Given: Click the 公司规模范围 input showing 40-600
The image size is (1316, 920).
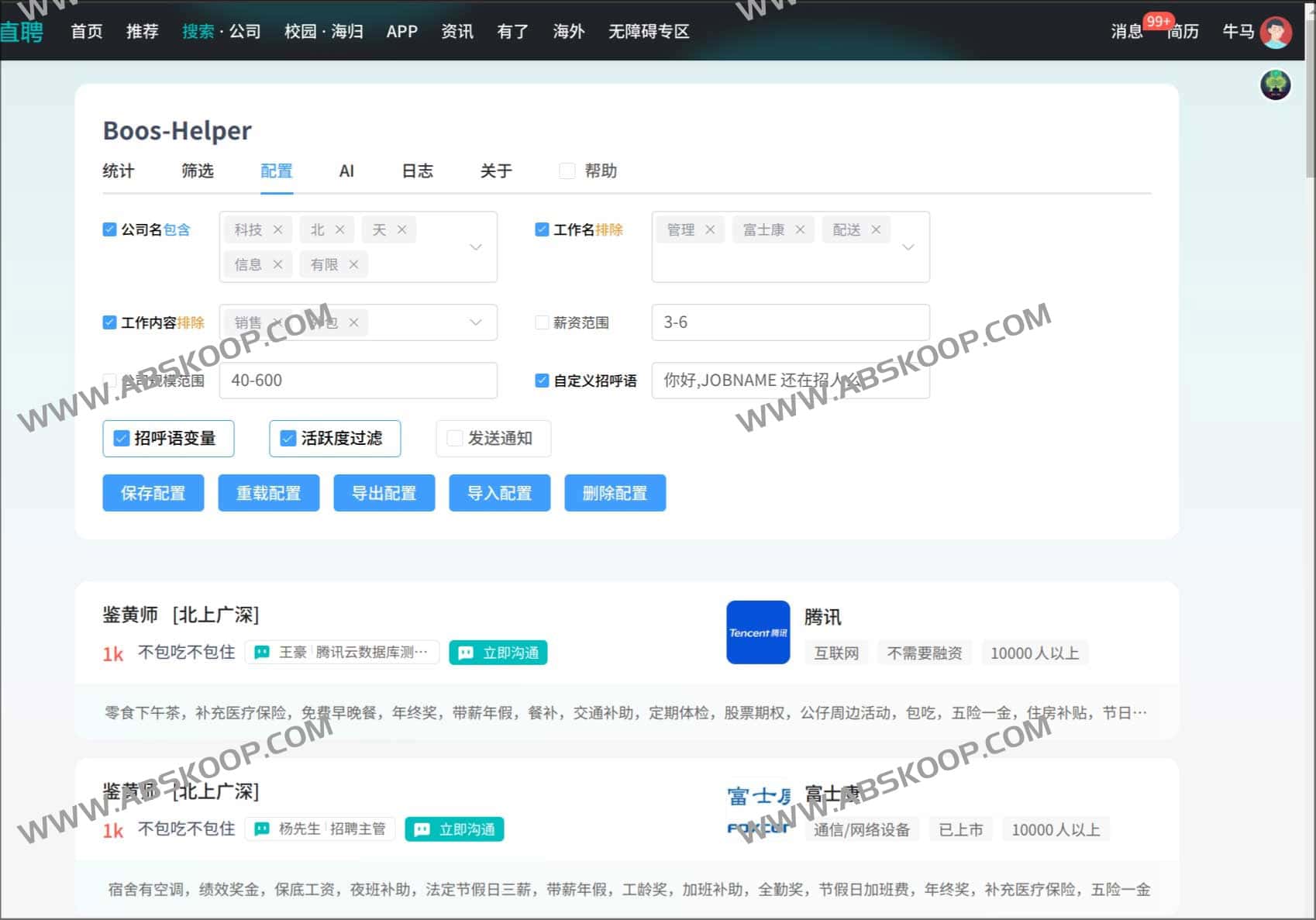Looking at the screenshot, I should coord(358,381).
